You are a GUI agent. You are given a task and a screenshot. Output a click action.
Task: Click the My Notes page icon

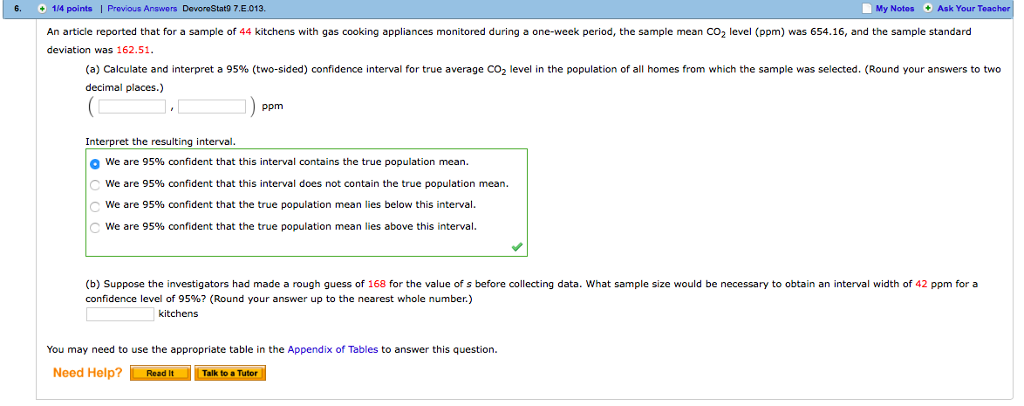click(x=866, y=8)
